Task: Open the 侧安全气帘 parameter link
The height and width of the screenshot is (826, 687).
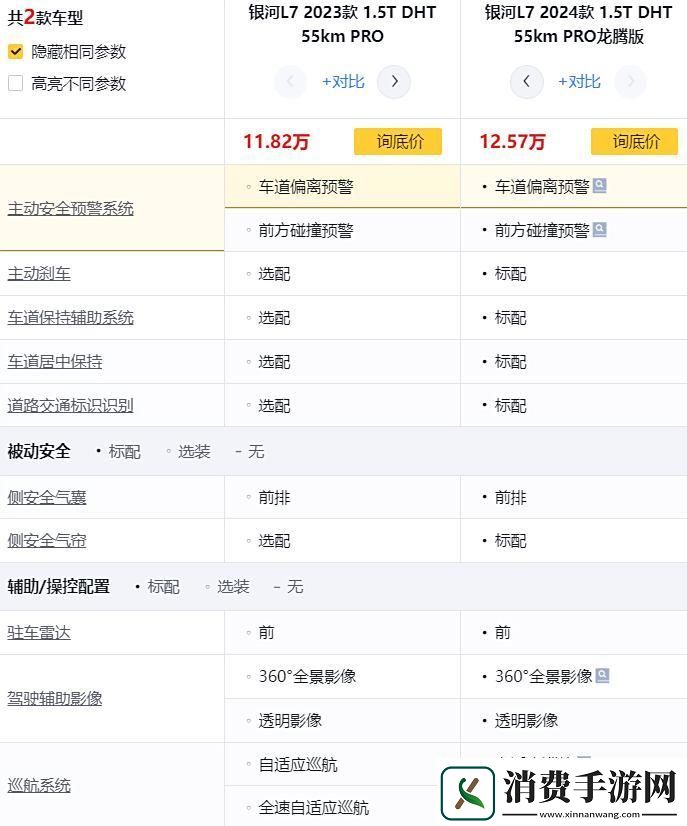Action: pyautogui.click(x=47, y=540)
